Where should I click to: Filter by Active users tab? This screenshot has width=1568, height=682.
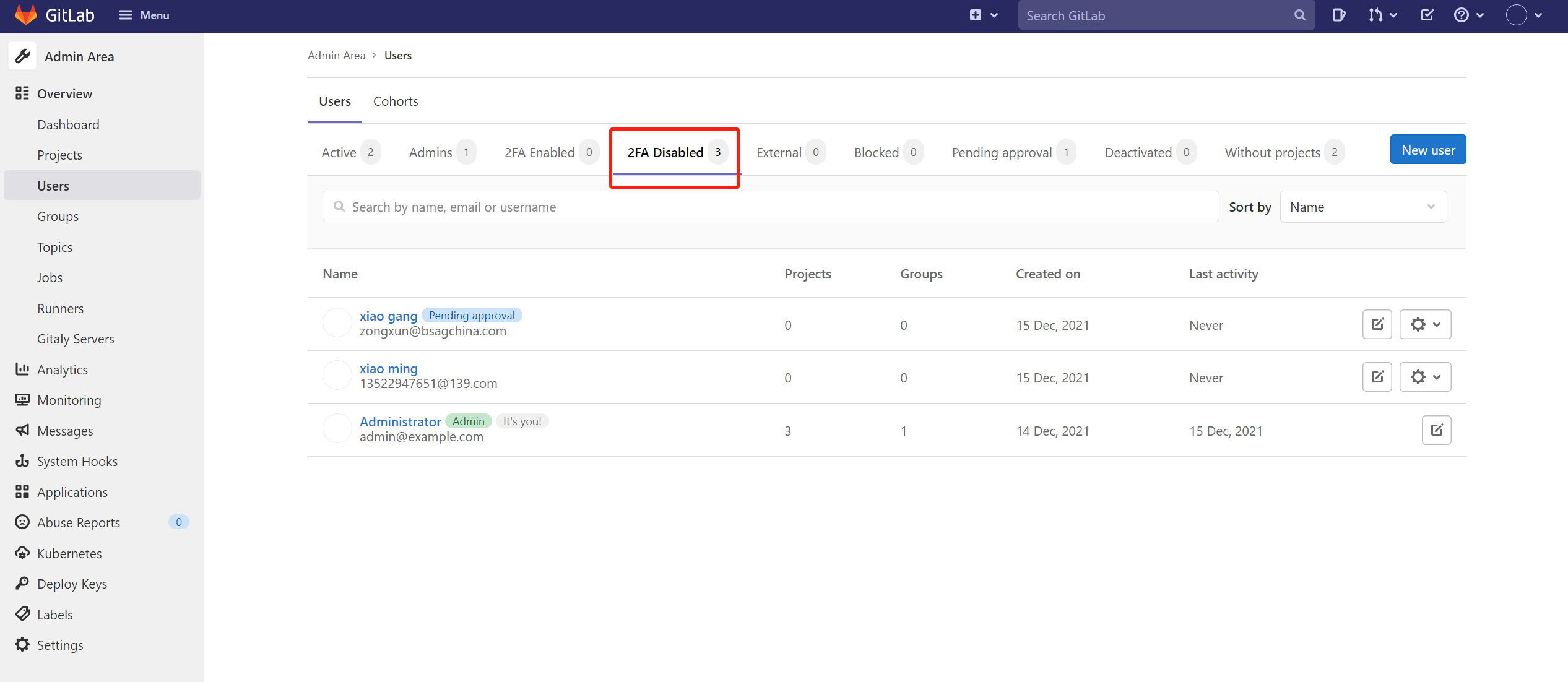point(350,152)
